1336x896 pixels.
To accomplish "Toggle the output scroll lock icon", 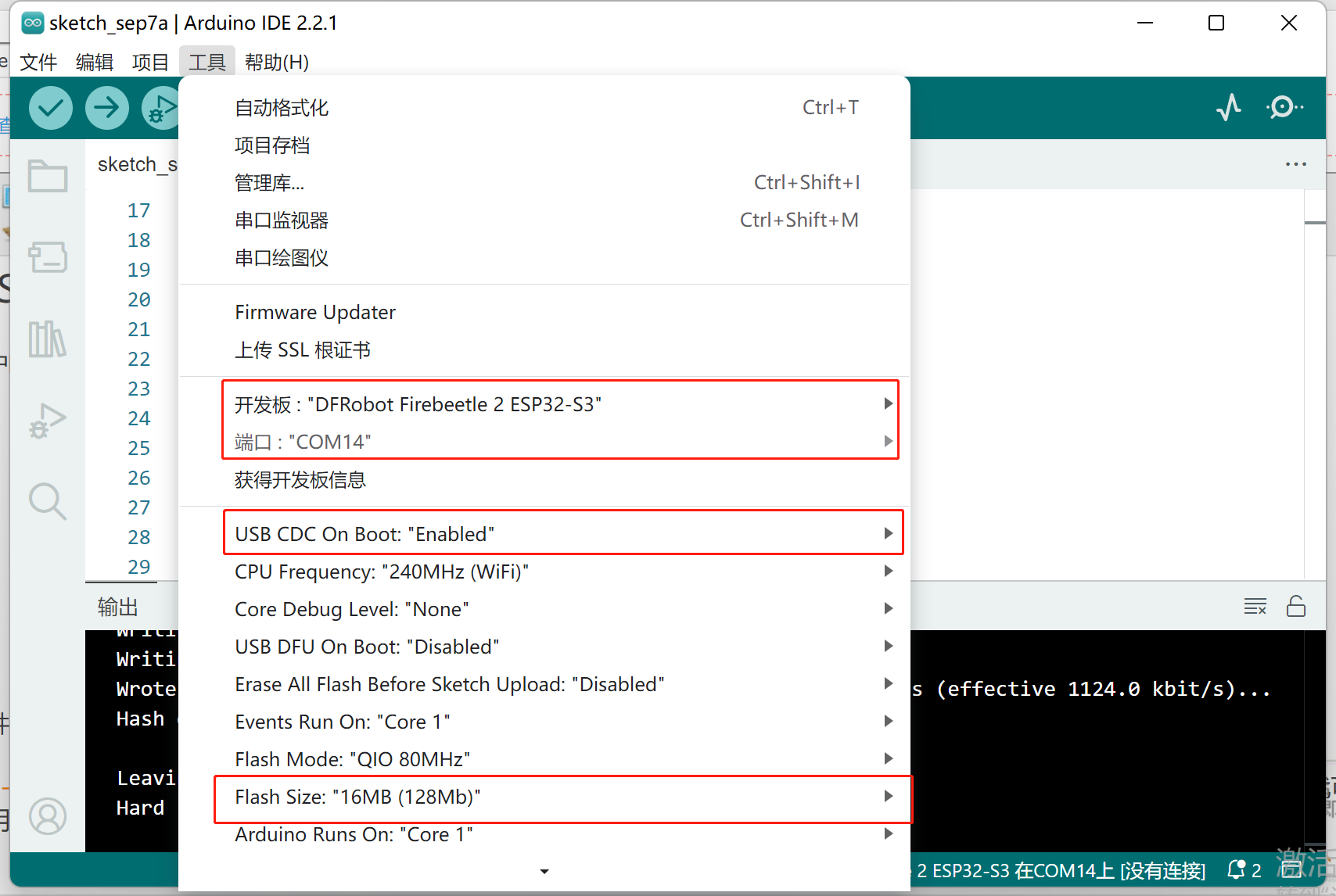I will click(x=1296, y=606).
